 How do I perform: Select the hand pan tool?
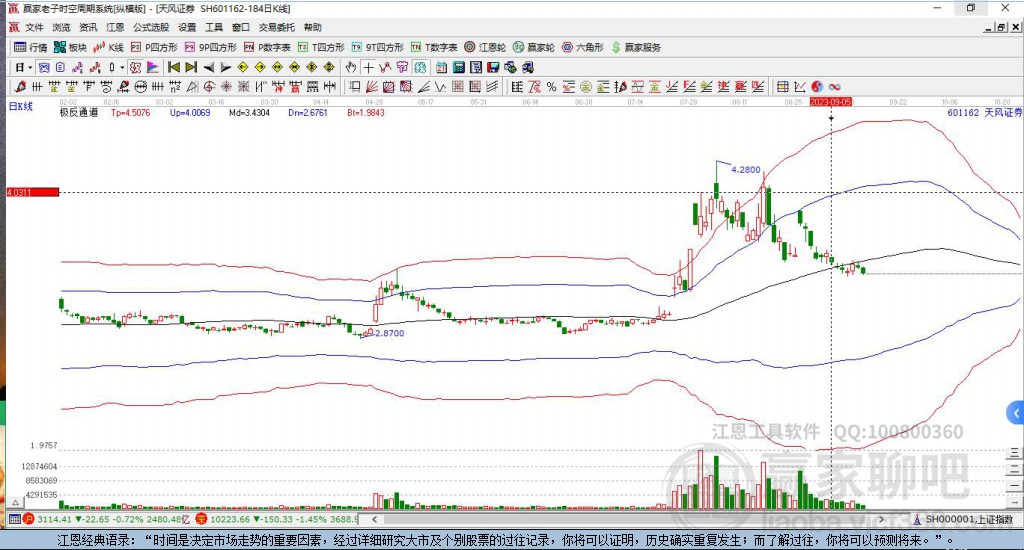[x=351, y=67]
